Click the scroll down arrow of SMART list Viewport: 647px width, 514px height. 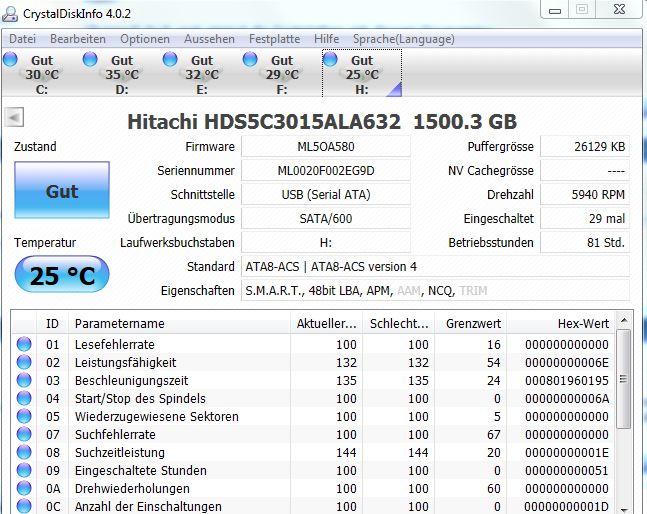click(x=623, y=510)
